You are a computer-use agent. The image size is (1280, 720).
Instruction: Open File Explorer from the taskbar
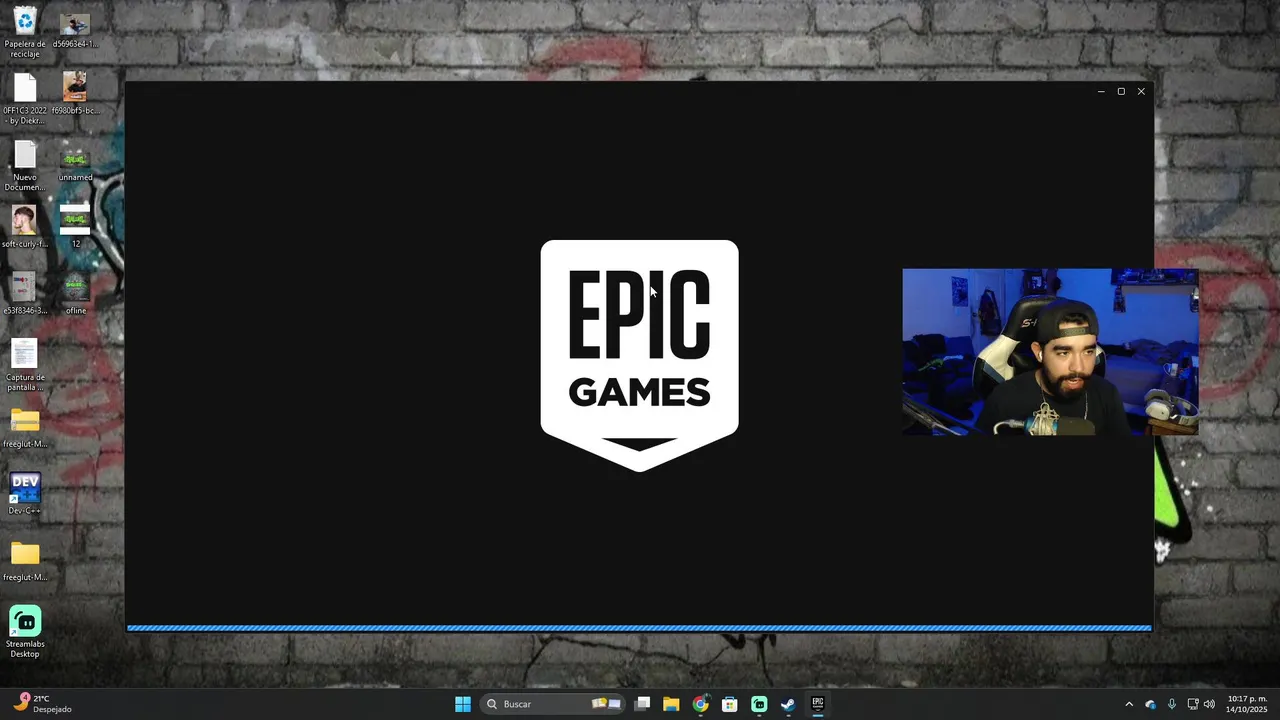(671, 704)
